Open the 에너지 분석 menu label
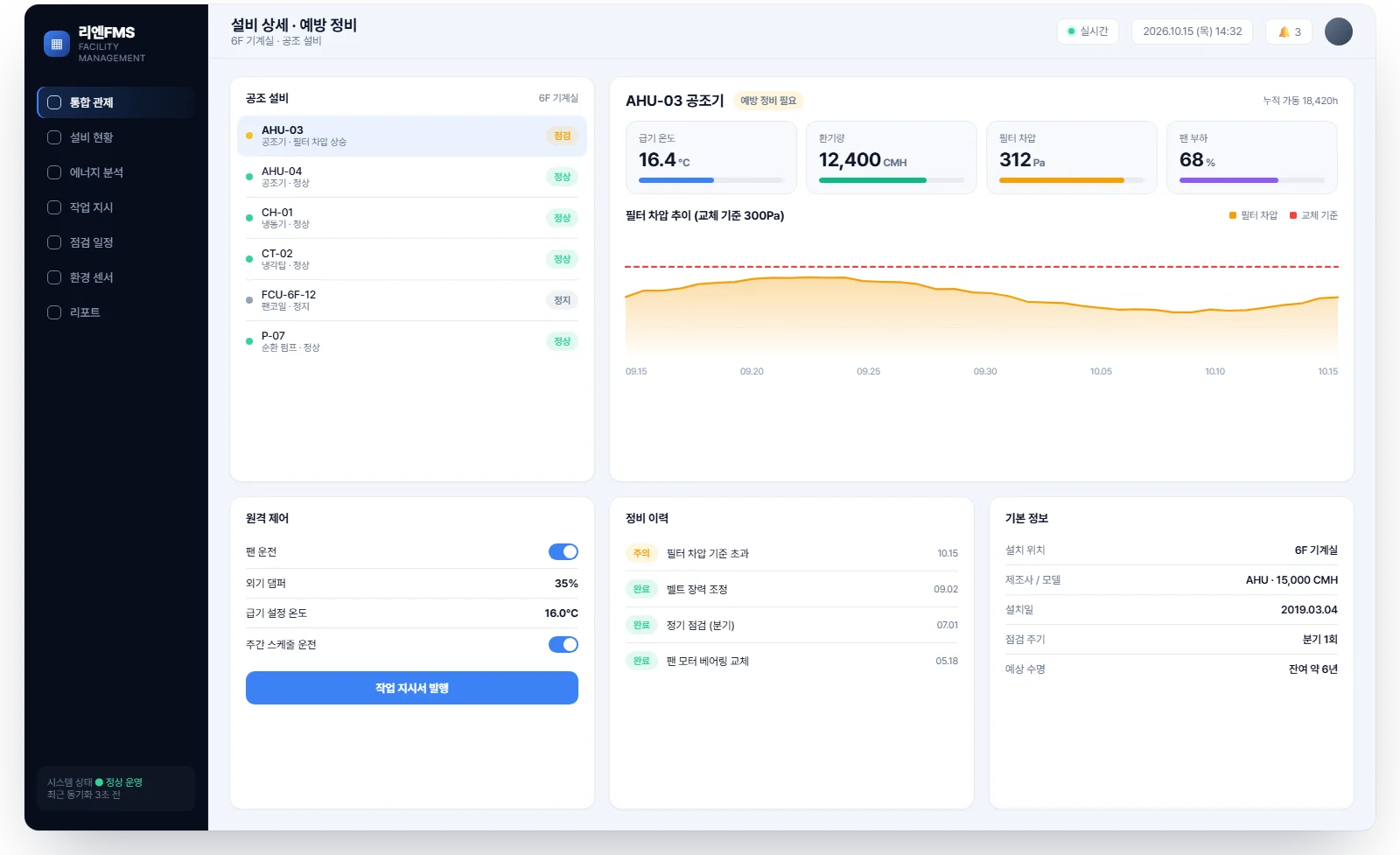The width and height of the screenshot is (1400, 855). pyautogui.click(x=96, y=172)
